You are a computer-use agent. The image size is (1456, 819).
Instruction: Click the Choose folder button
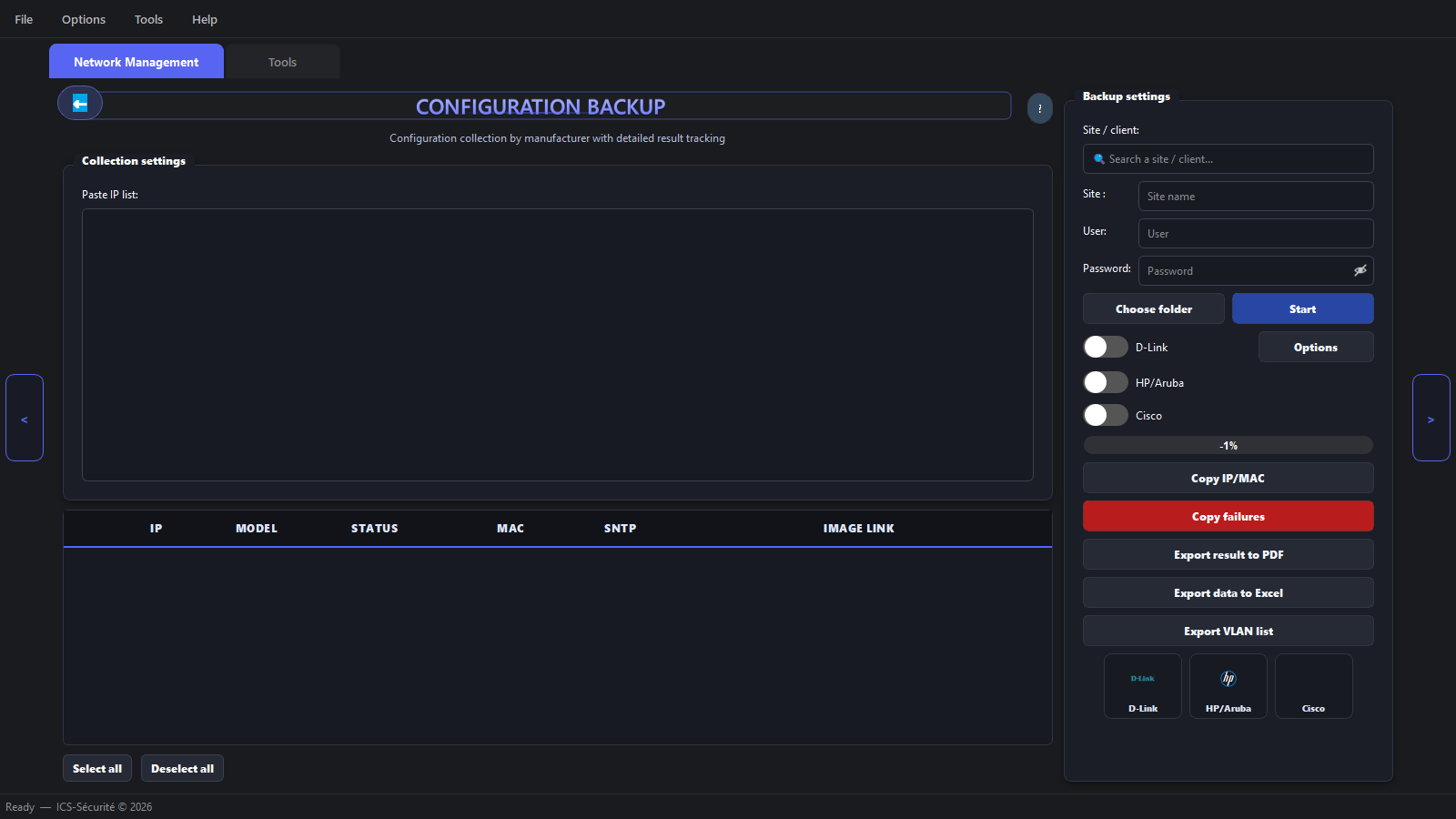(x=1154, y=308)
